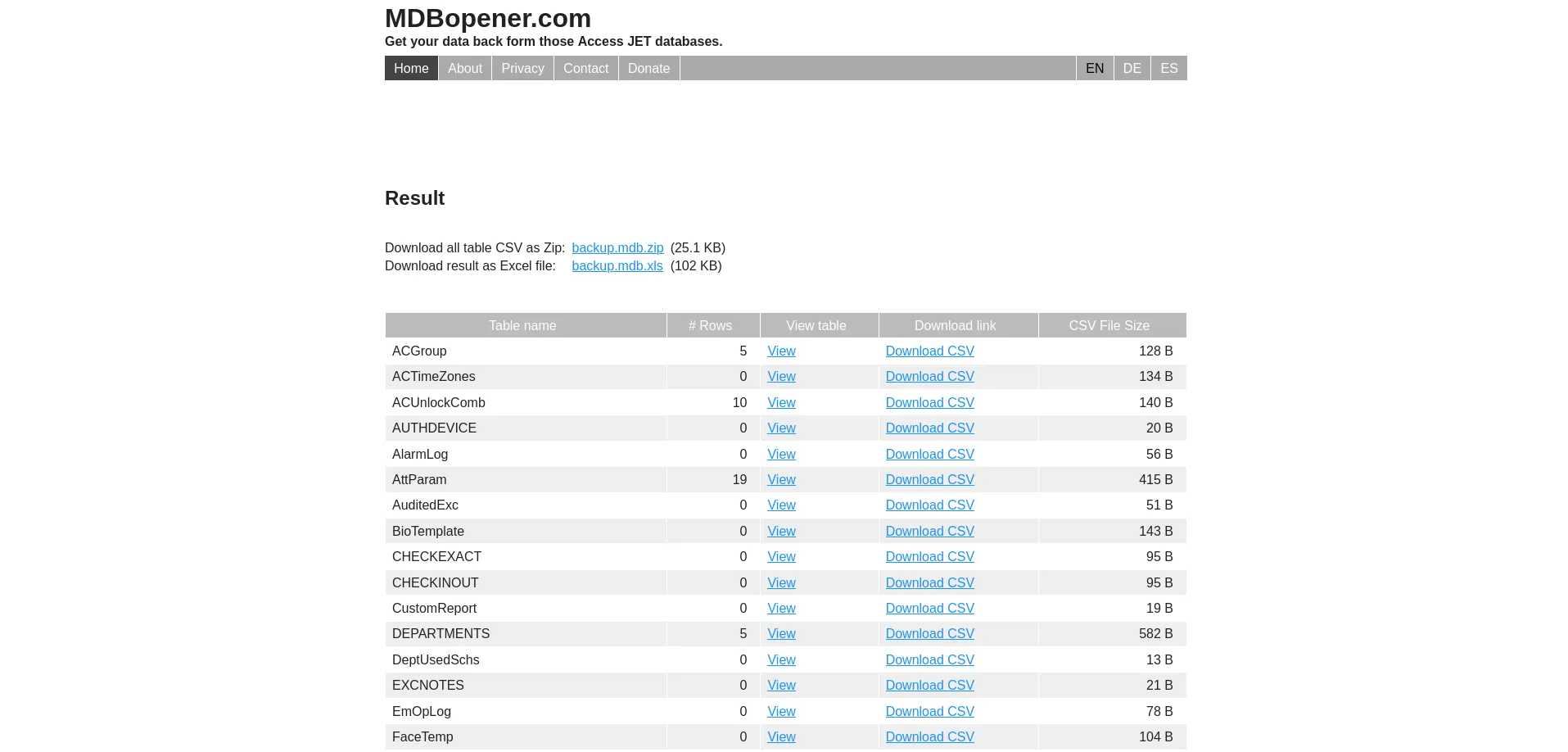The width and height of the screenshot is (1568, 752).
Task: Download CSV for ACTimeZones
Action: click(930, 376)
